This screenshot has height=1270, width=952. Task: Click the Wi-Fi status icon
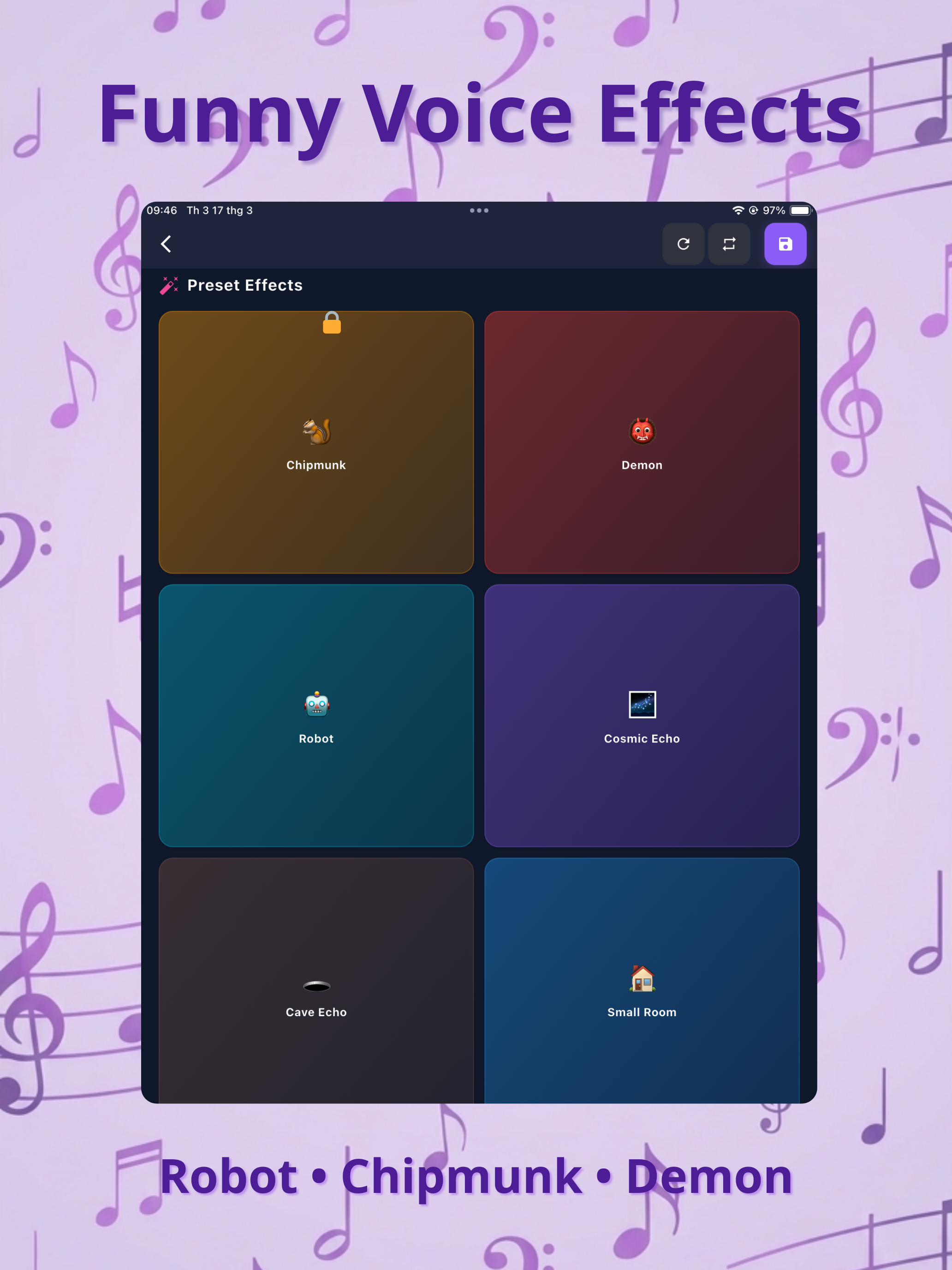point(738,210)
